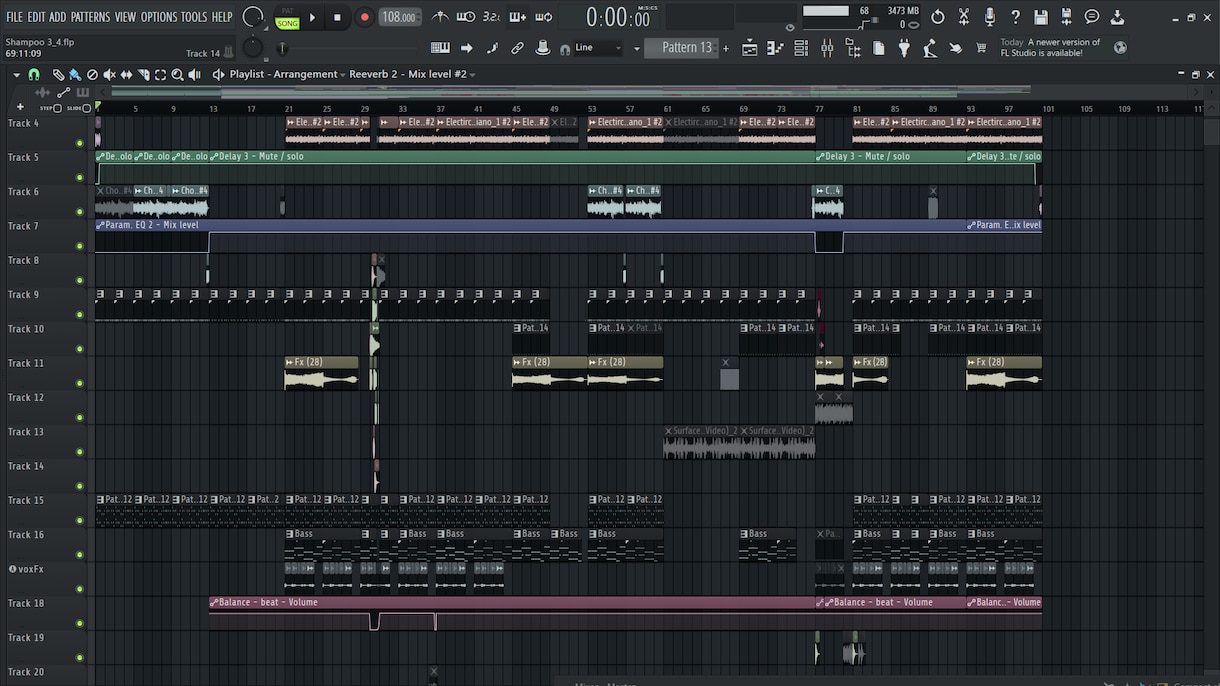The height and width of the screenshot is (686, 1220).
Task: Open the pattern list arrow left of Pattern 13
Action: [637, 48]
